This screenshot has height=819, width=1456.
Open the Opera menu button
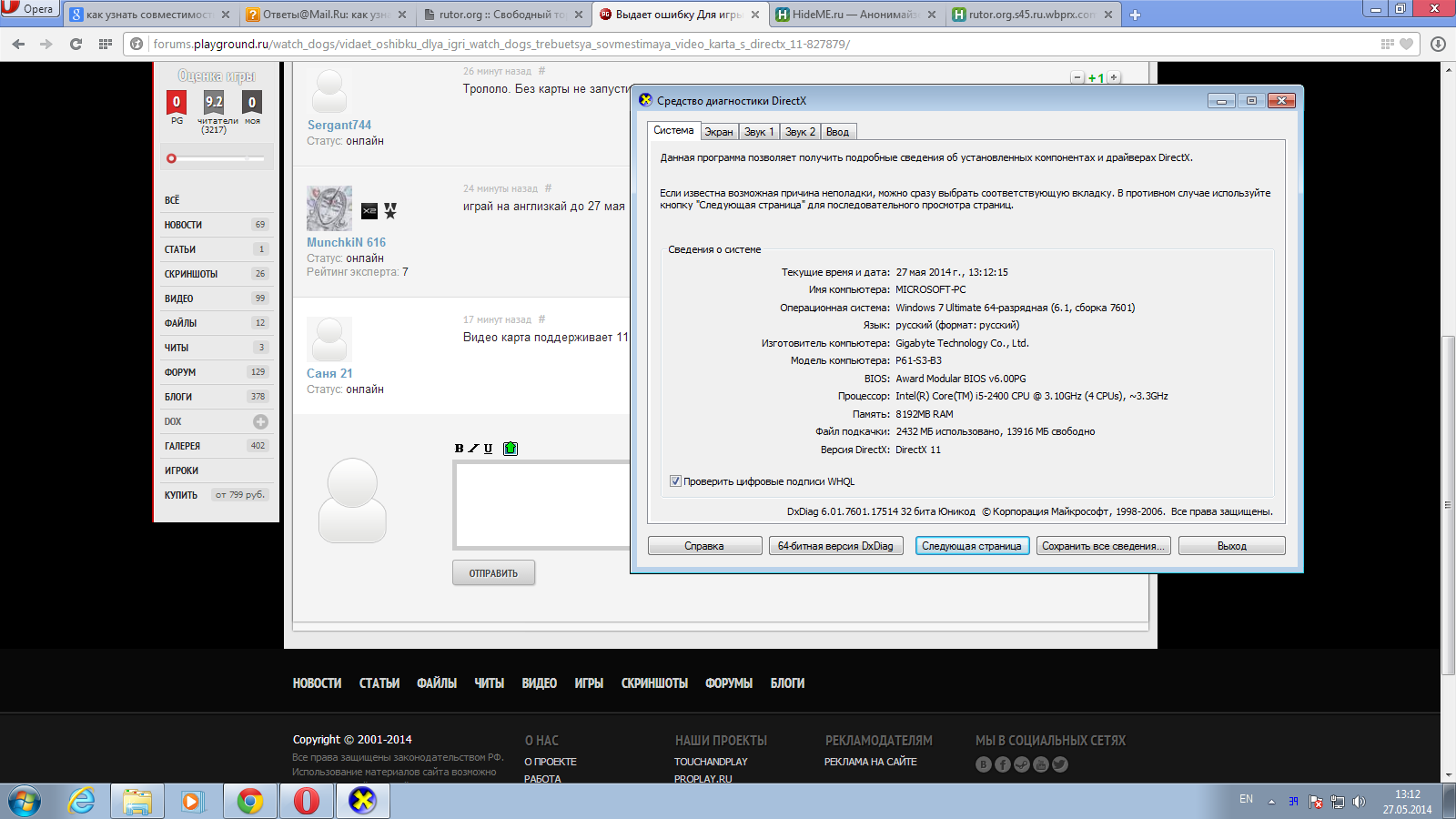[x=30, y=9]
